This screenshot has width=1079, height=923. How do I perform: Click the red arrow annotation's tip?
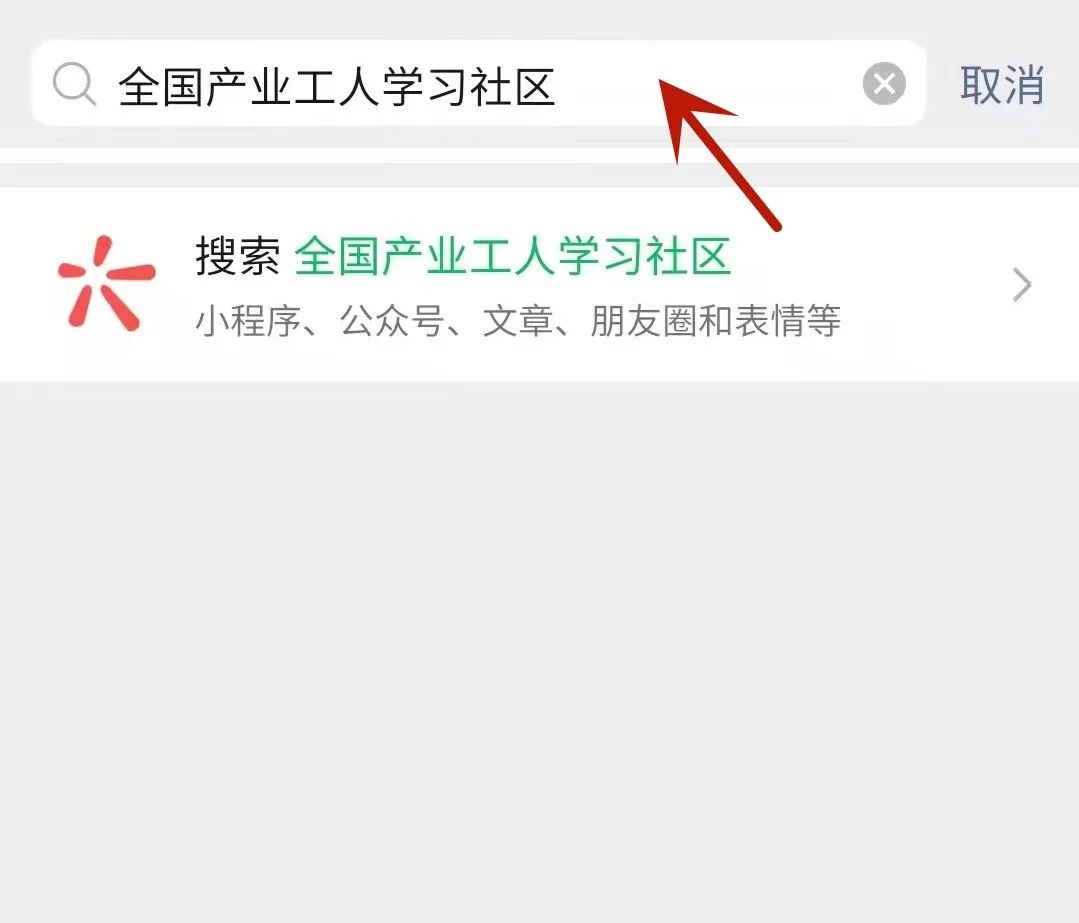click(x=662, y=82)
